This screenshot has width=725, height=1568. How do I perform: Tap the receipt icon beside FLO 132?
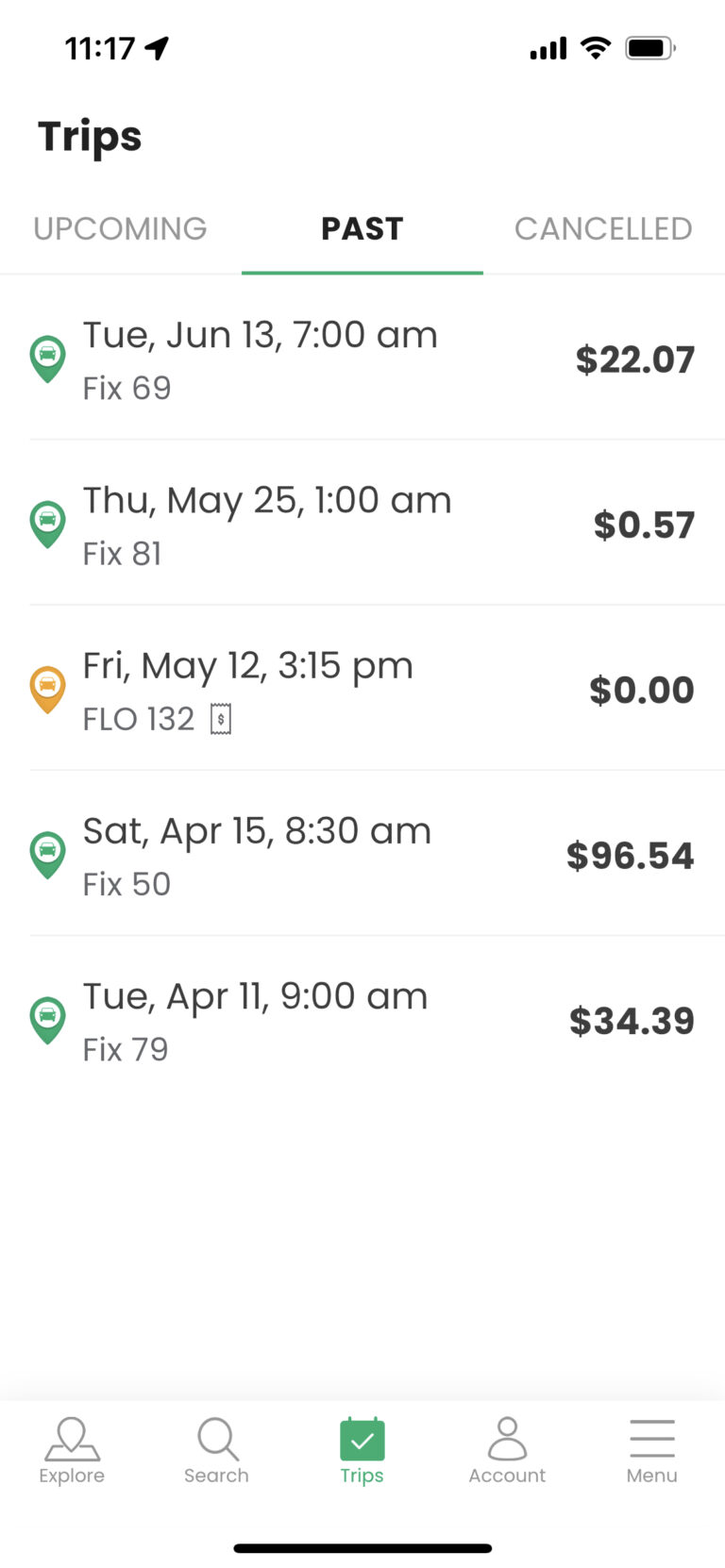(x=221, y=719)
